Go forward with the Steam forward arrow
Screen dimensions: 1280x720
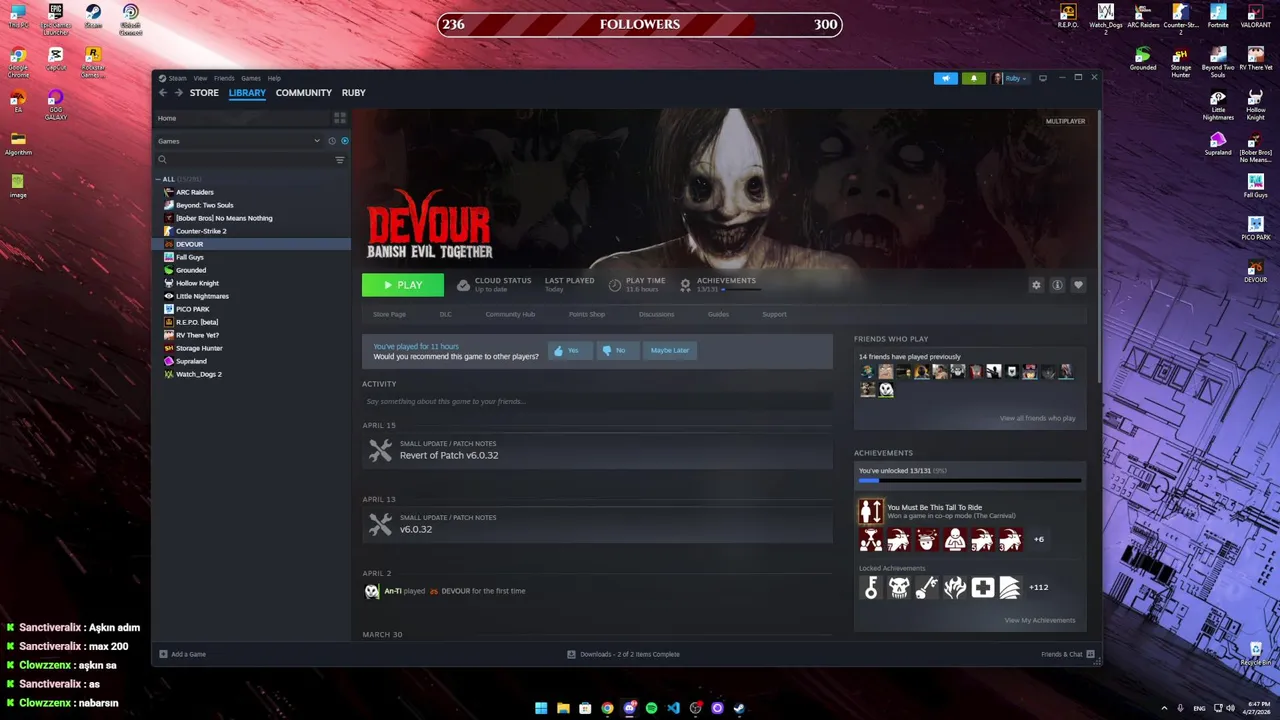[x=179, y=93]
